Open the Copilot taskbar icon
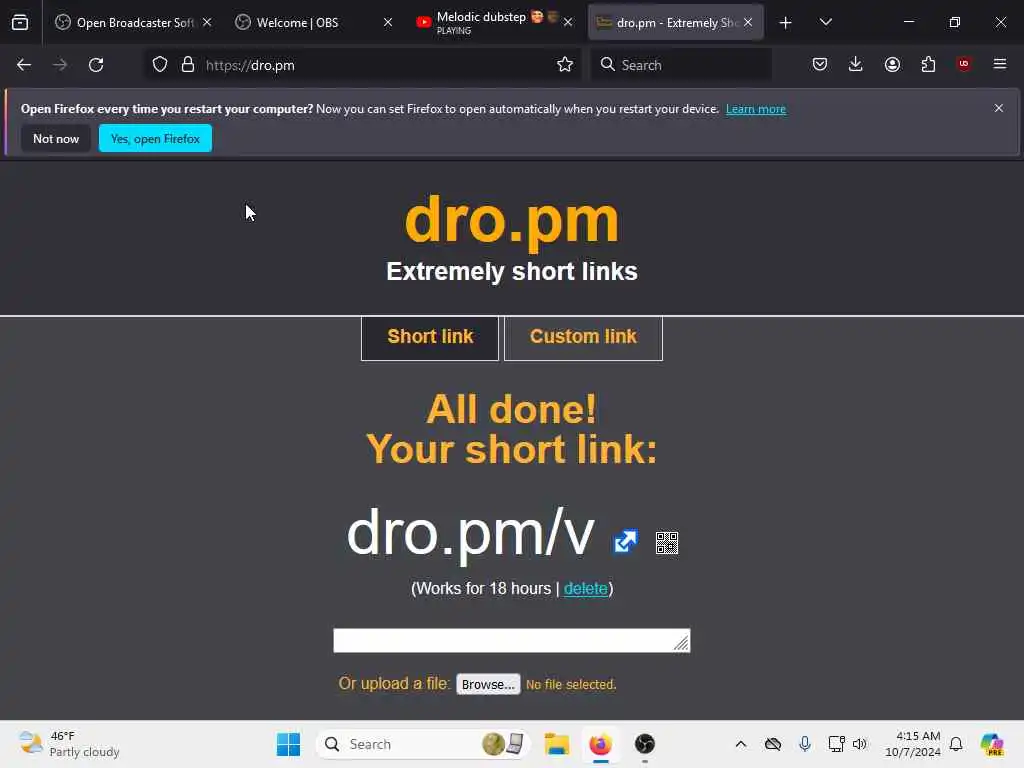Image resolution: width=1024 pixels, height=768 pixels. click(992, 744)
